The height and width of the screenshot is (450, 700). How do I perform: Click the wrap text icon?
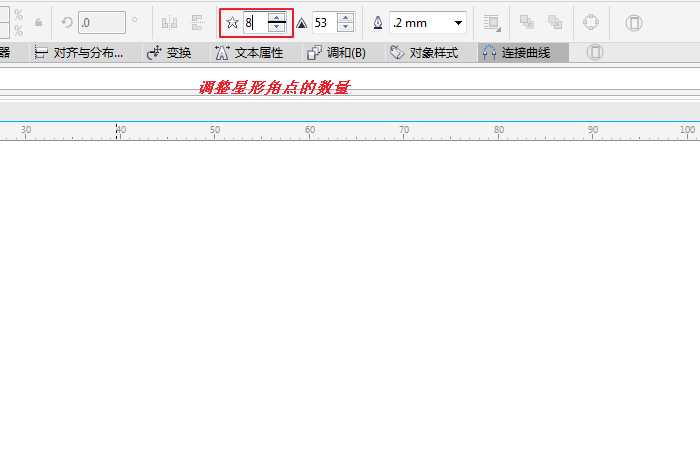point(491,22)
